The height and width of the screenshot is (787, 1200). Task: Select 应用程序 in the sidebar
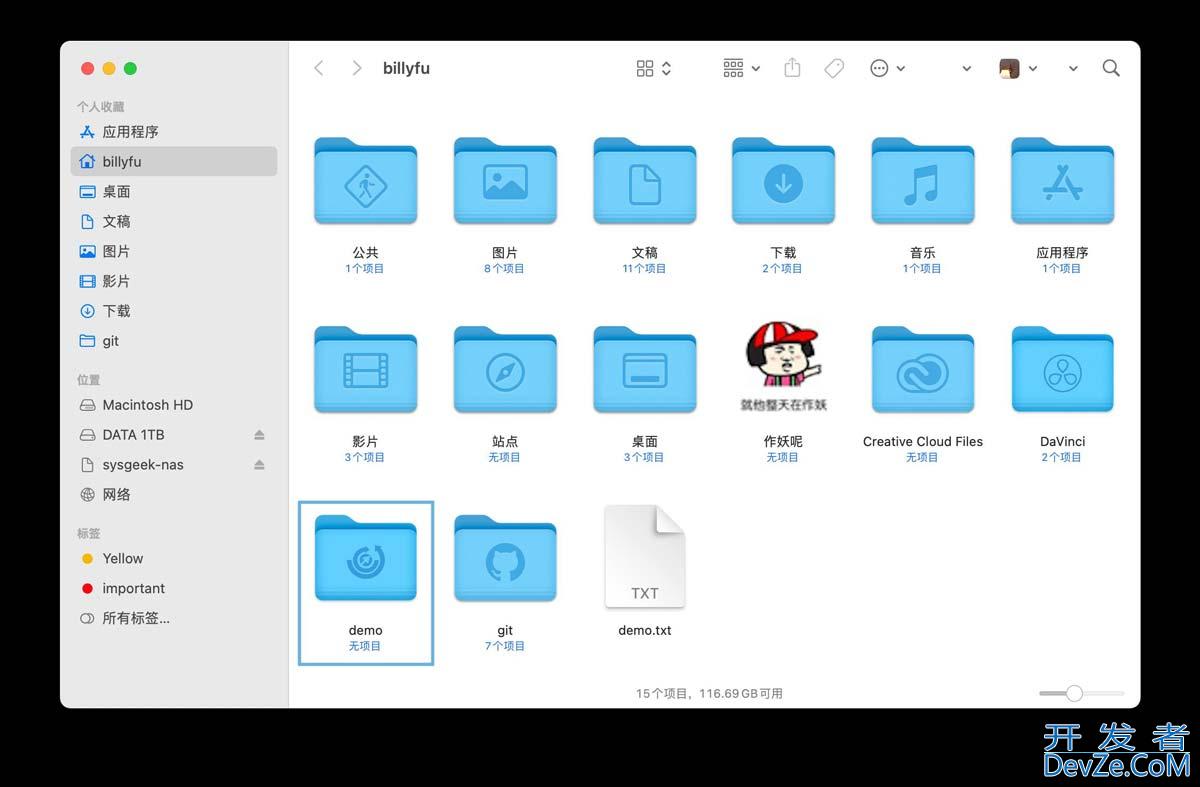(174, 132)
